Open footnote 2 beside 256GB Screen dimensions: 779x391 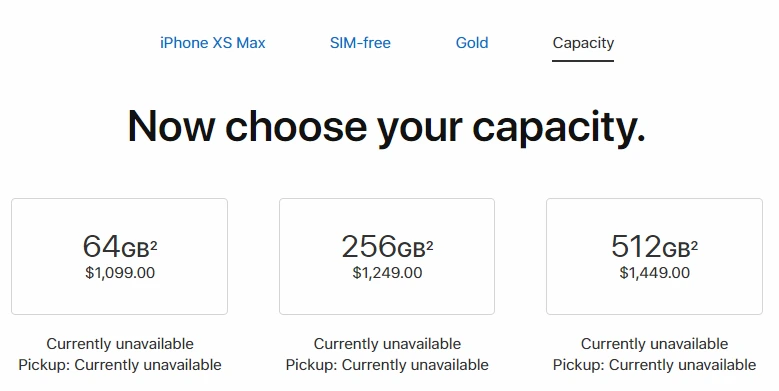(430, 245)
